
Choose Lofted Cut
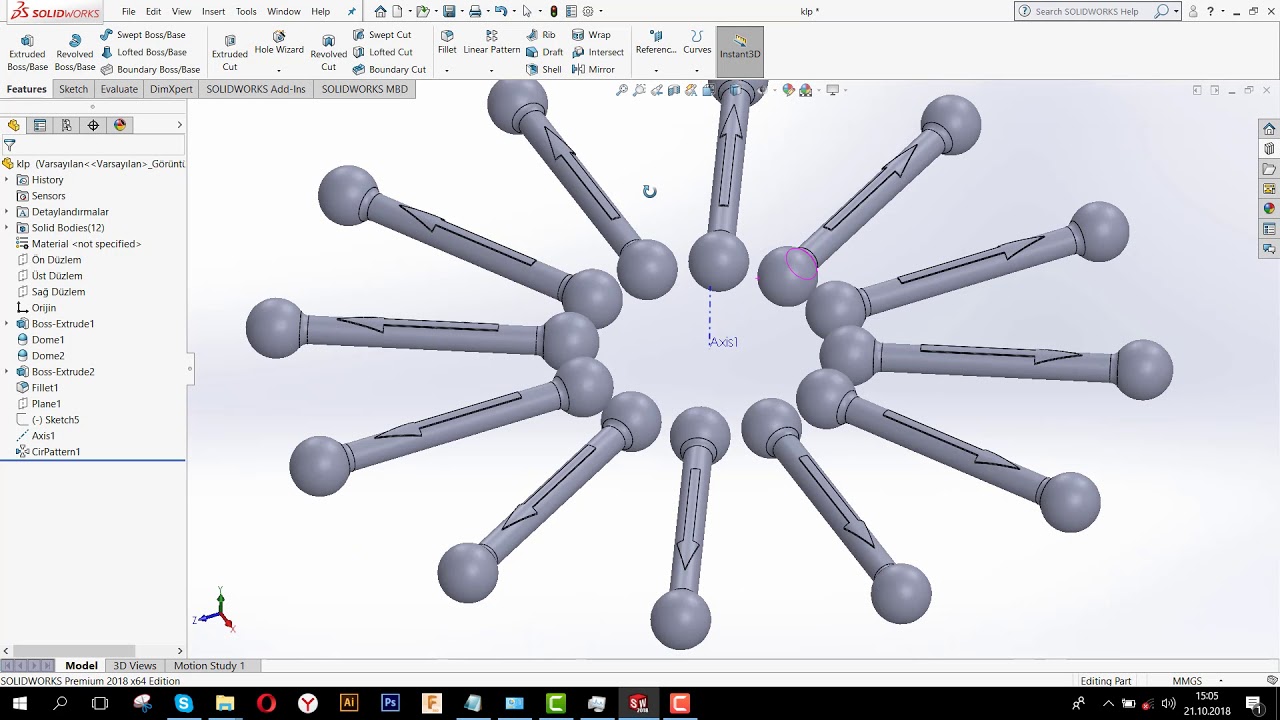(382, 52)
